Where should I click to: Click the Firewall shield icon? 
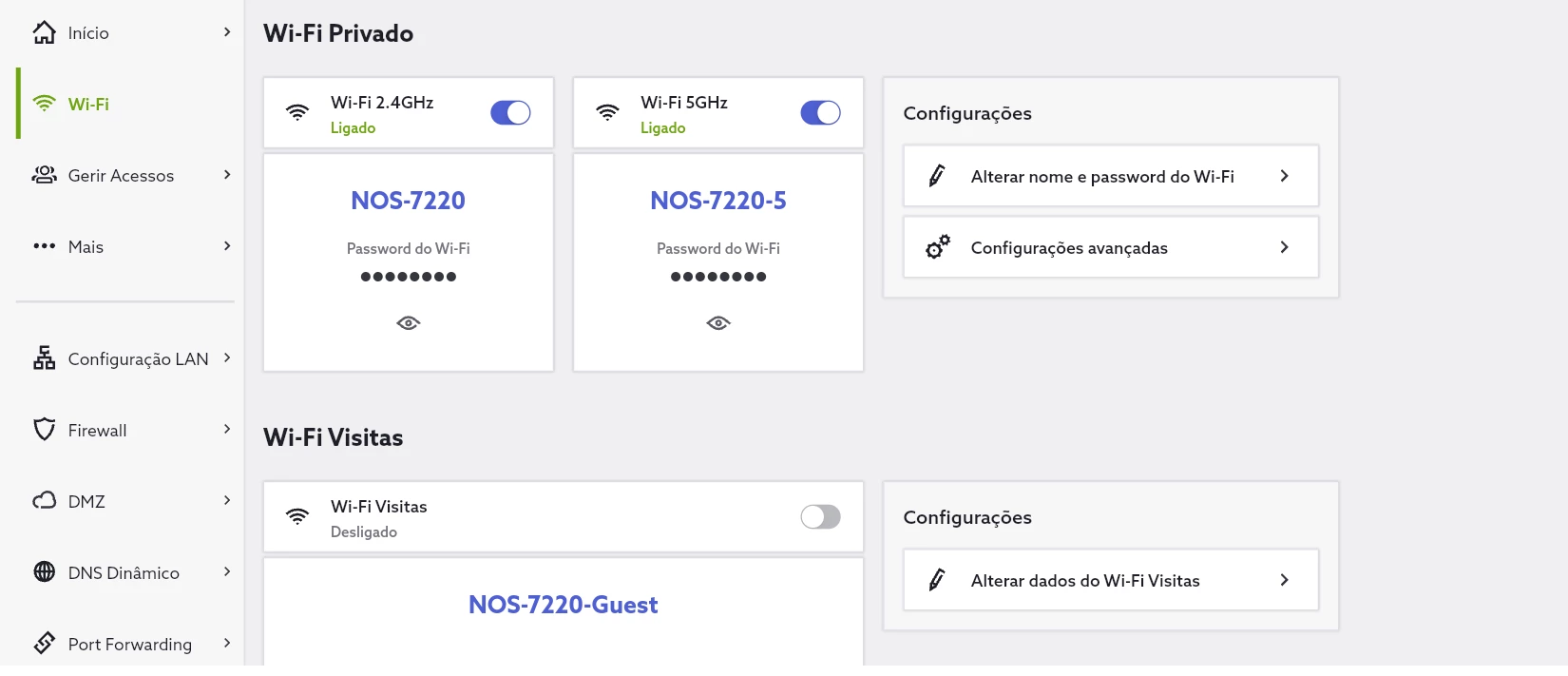pos(44,430)
